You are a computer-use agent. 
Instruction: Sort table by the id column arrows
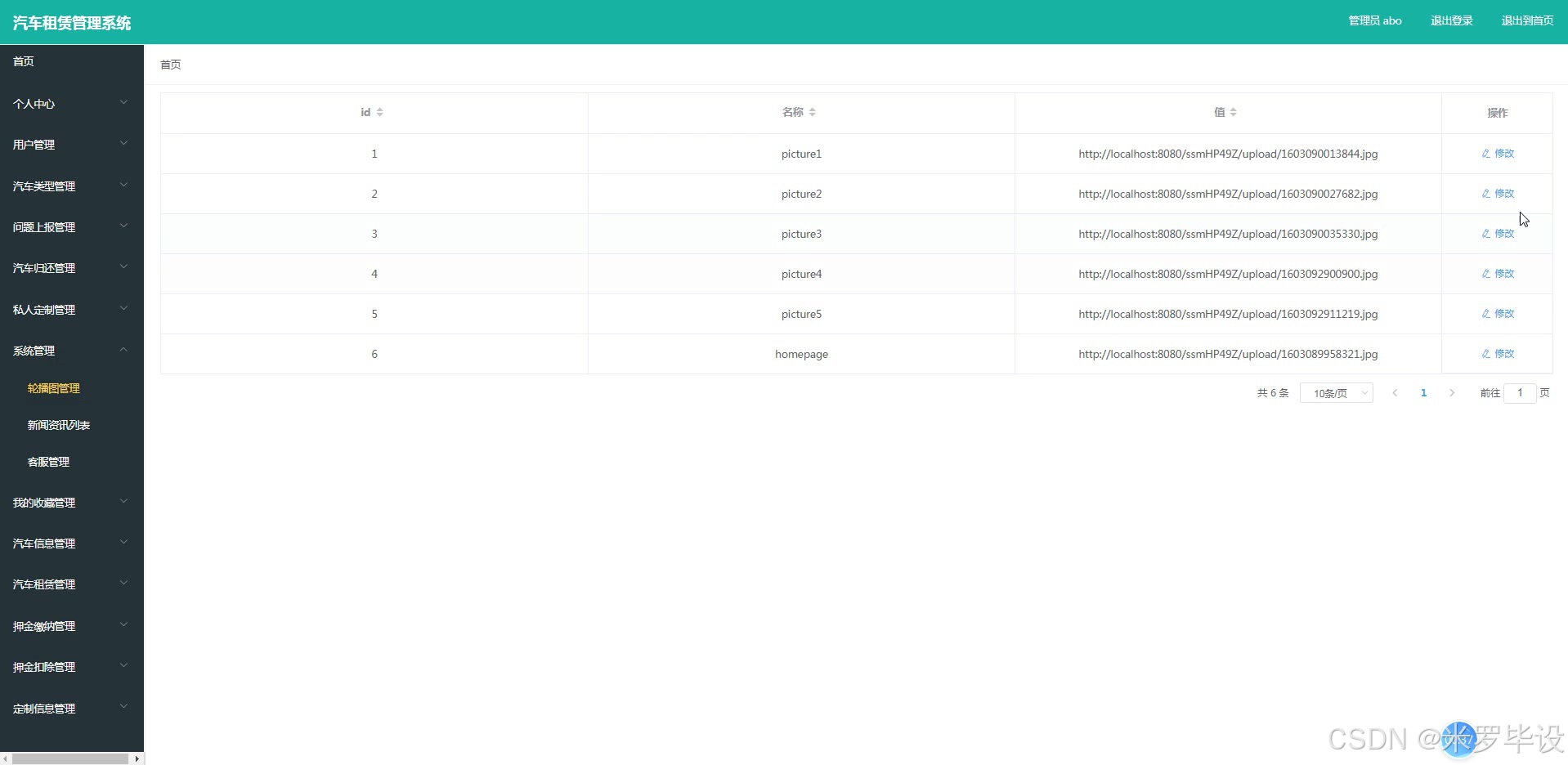(x=379, y=112)
